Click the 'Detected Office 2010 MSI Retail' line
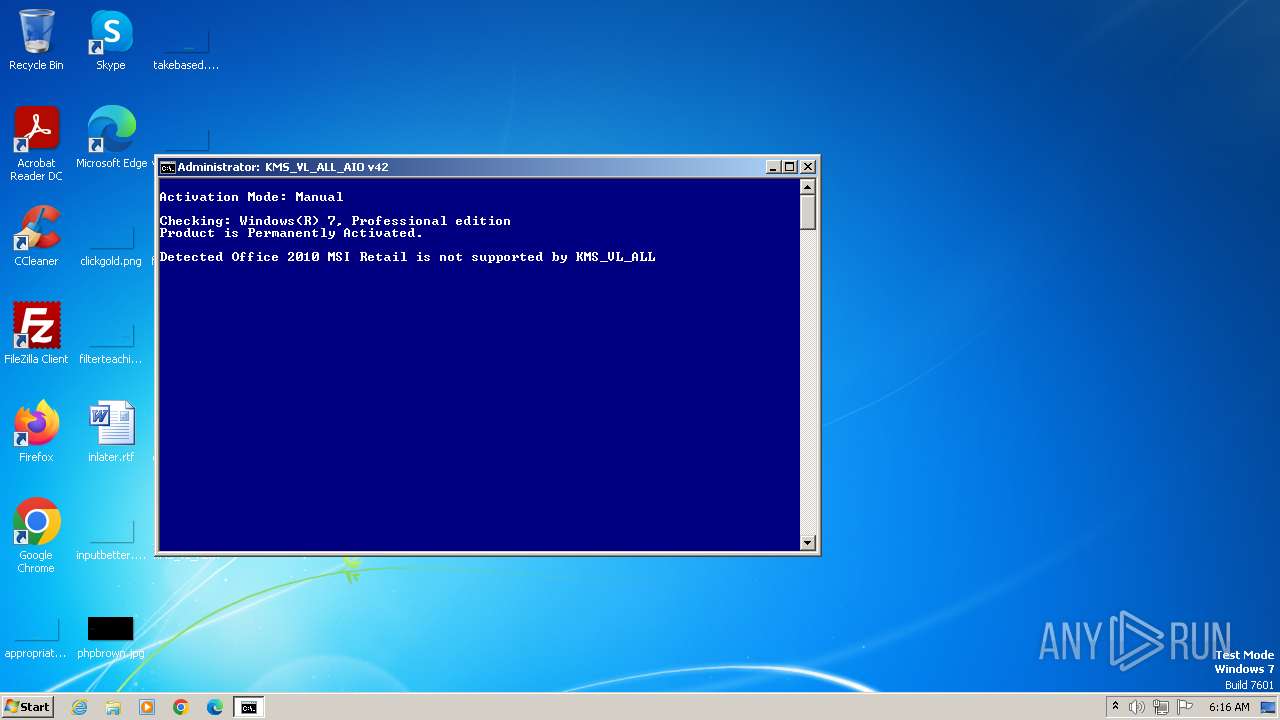 (407, 257)
